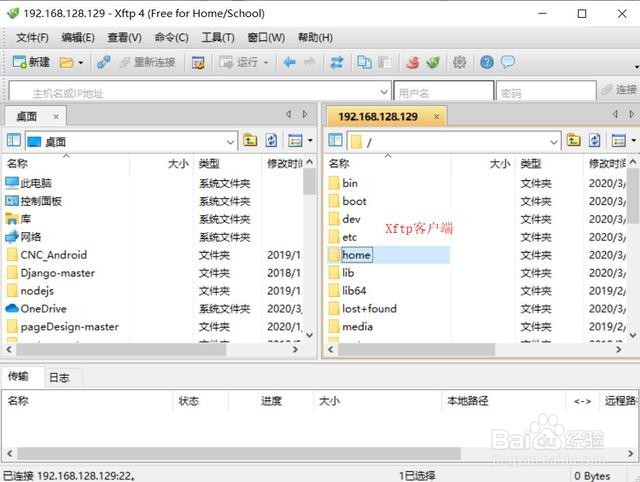Click the transfer list horizontal scrollbar
Image resolution: width=640 pixels, height=482 pixels.
coord(239,453)
